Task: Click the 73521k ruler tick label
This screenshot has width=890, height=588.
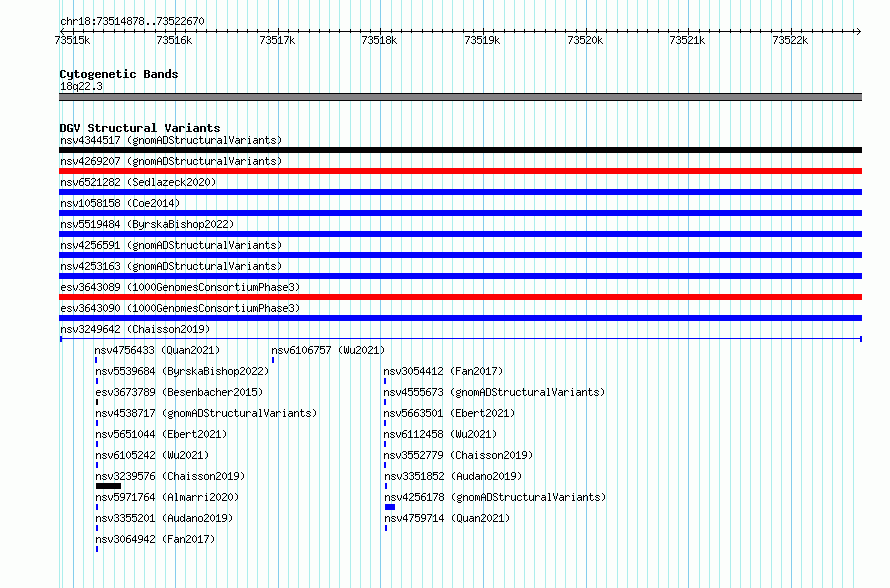Action: click(x=687, y=40)
